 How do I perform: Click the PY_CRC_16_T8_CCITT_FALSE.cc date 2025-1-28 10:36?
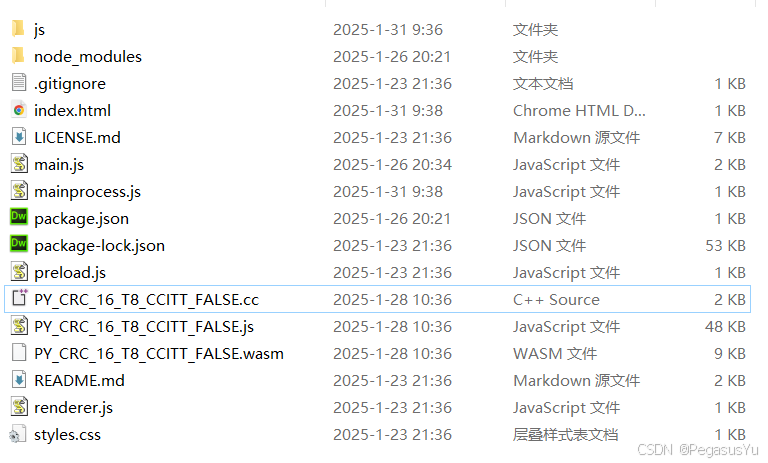tap(392, 299)
